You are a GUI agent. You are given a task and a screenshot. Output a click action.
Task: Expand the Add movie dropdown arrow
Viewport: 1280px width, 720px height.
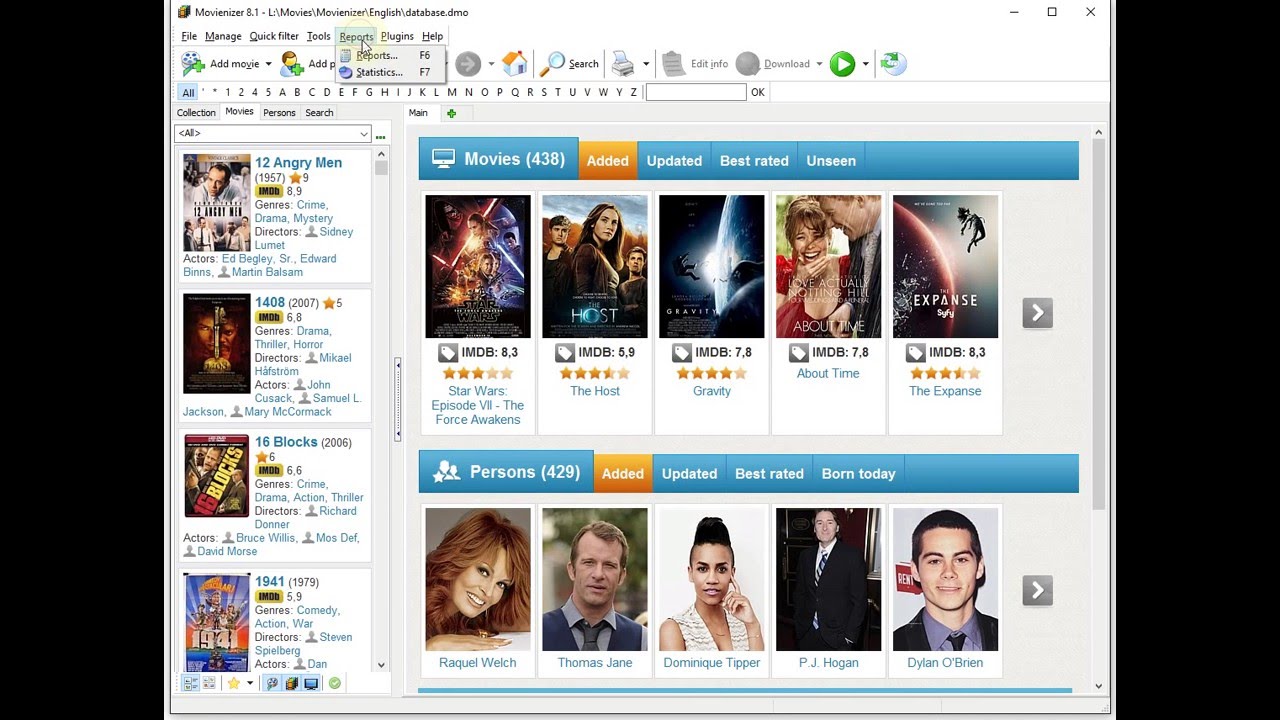[268, 64]
